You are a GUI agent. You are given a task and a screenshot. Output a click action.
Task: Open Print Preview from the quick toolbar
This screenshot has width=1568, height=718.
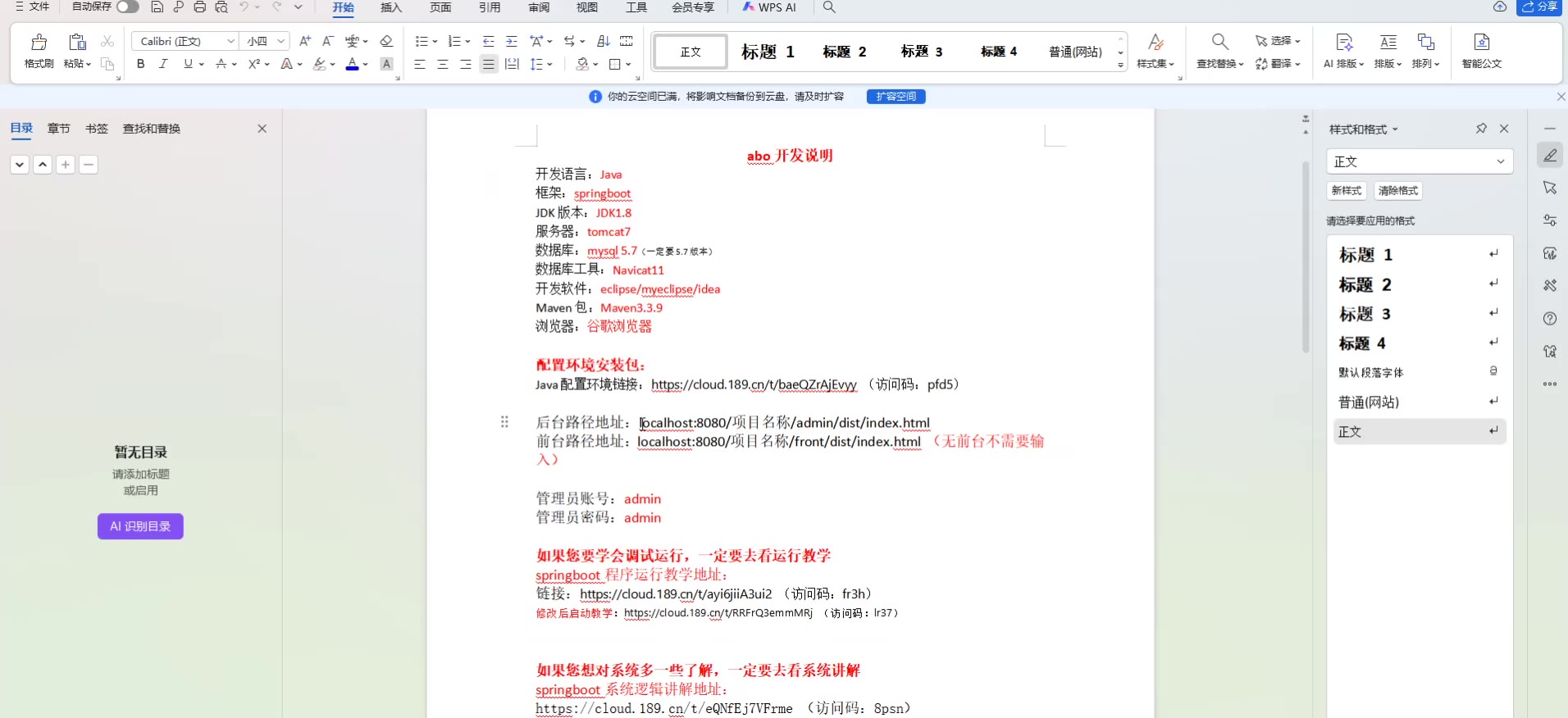[221, 7]
